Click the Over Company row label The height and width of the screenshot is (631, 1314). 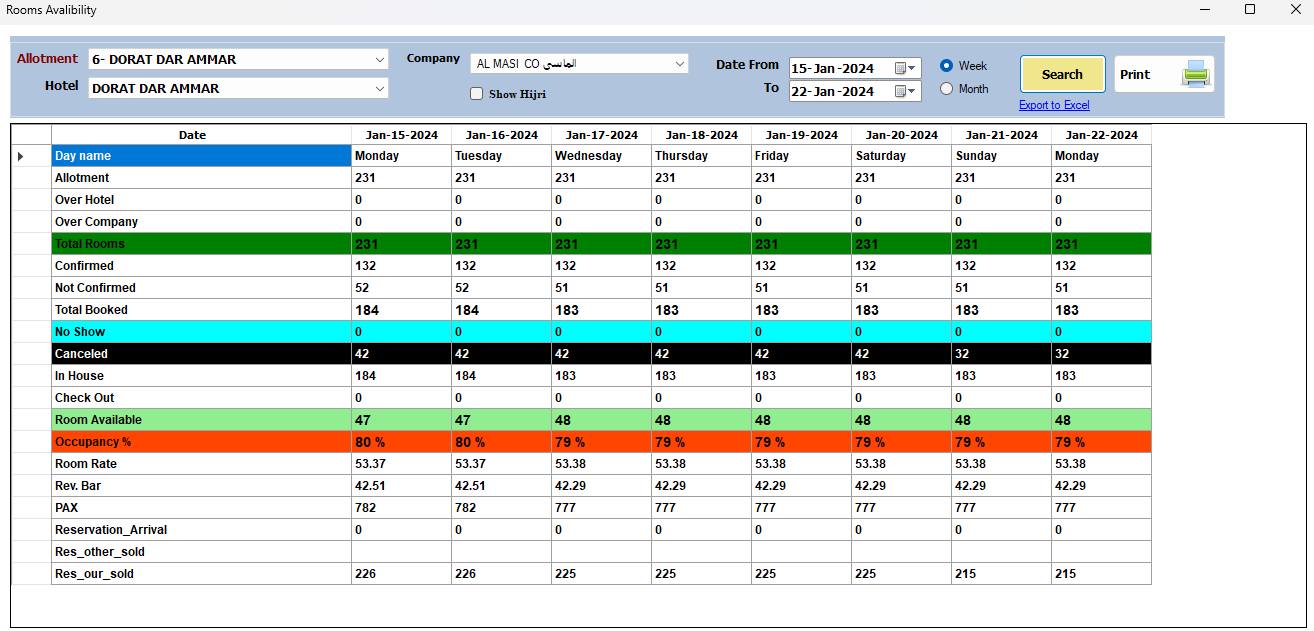coord(201,222)
